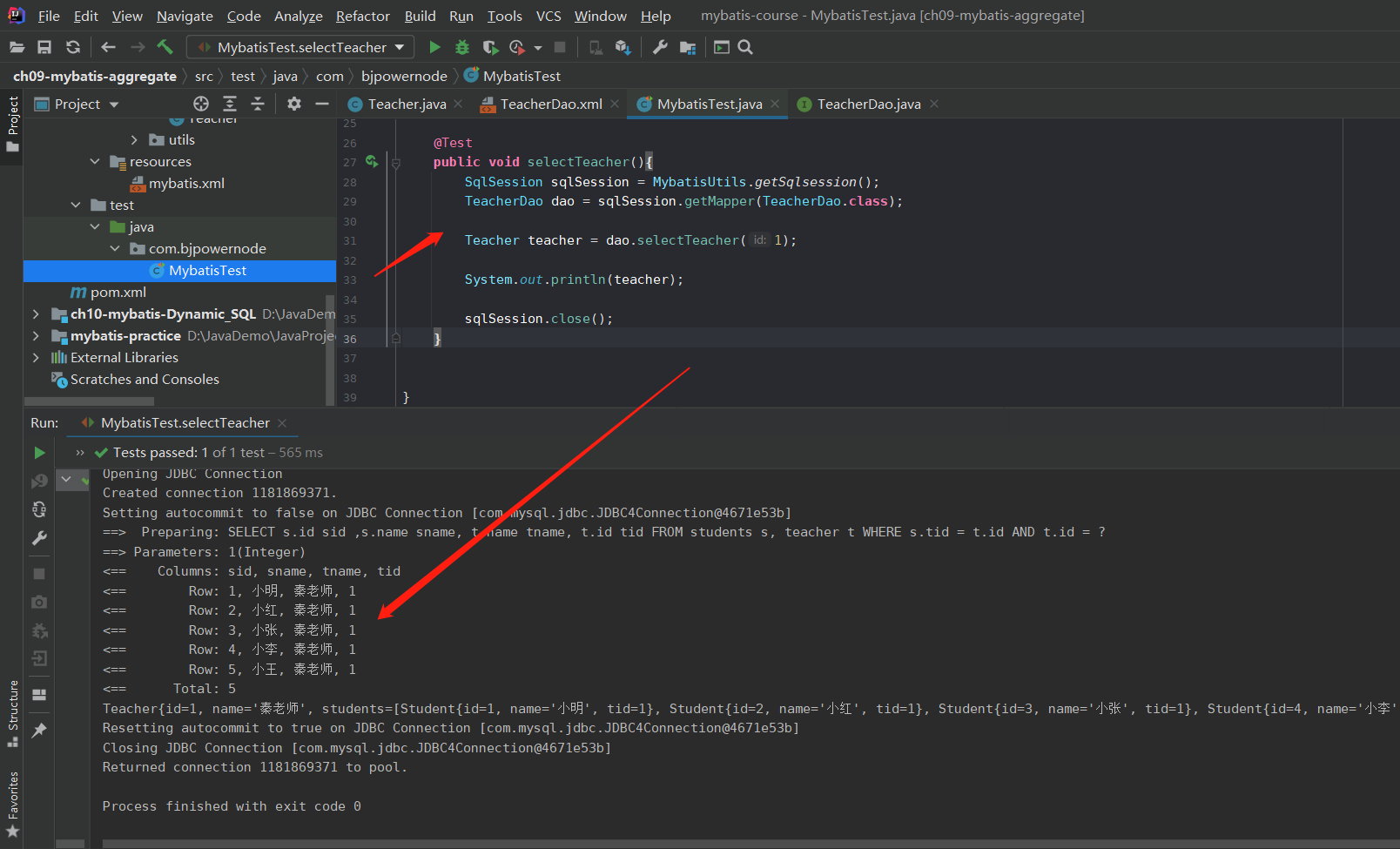Click the bjpowernode breadcrumb
1400x849 pixels.
[x=404, y=77]
